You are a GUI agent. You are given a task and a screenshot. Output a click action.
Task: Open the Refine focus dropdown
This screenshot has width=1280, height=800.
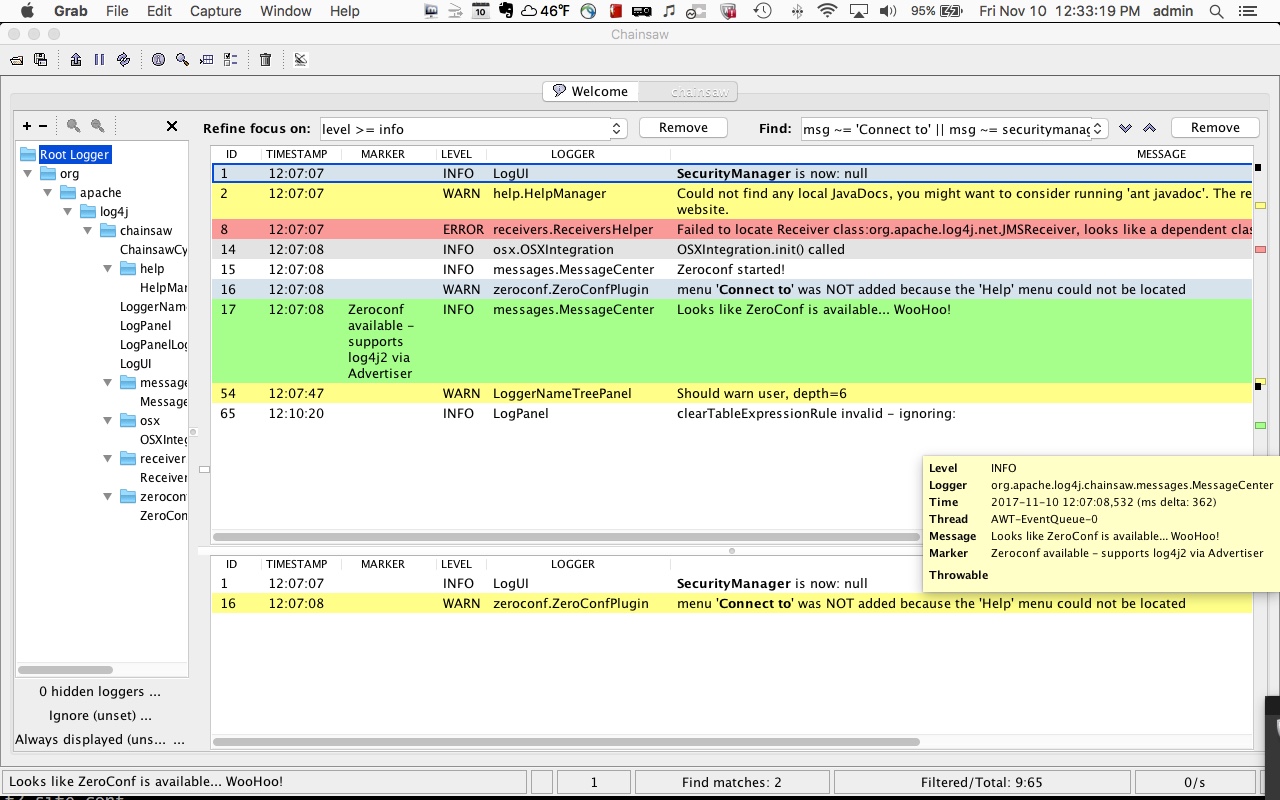[617, 129]
